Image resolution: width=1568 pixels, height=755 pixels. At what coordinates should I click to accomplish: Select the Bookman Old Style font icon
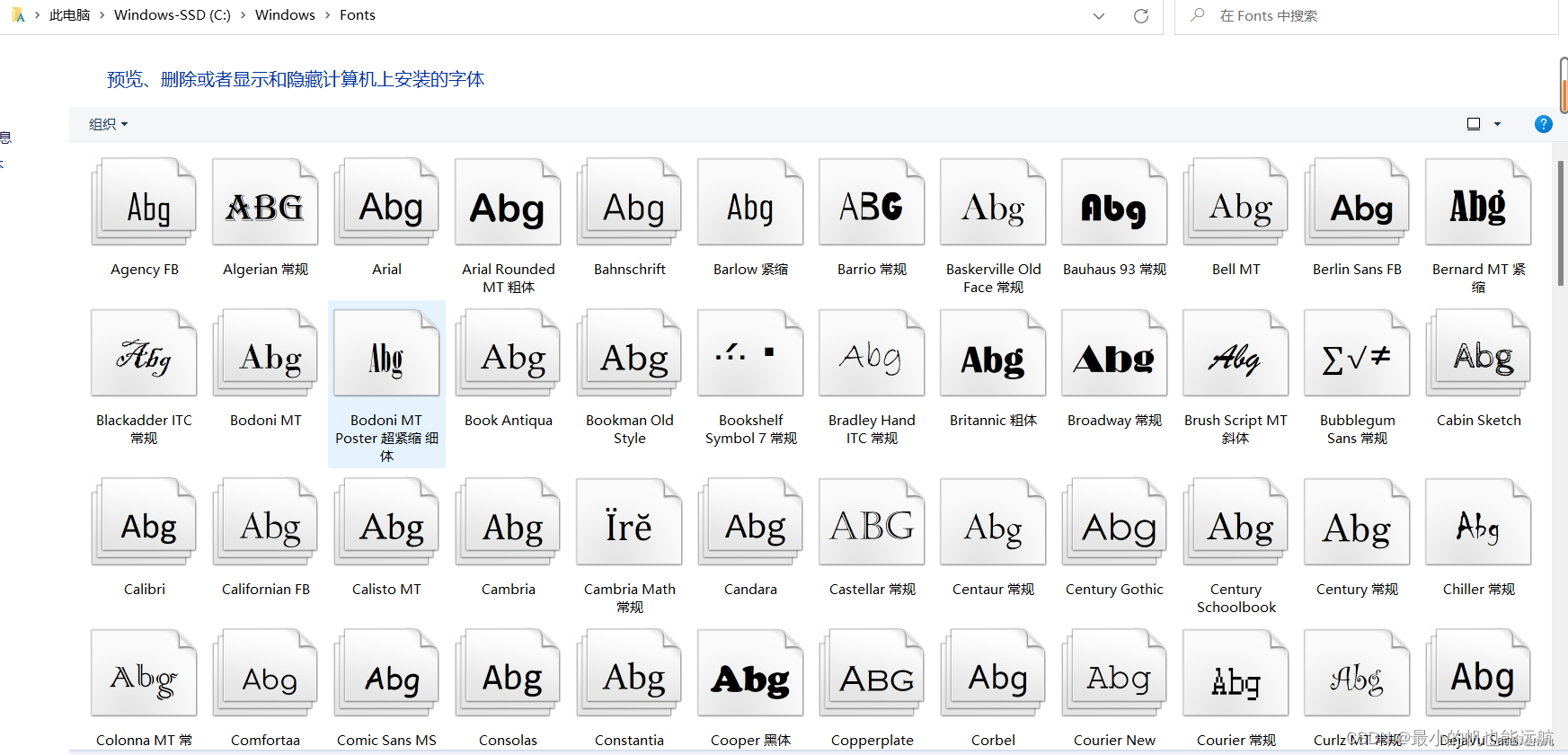click(x=629, y=353)
